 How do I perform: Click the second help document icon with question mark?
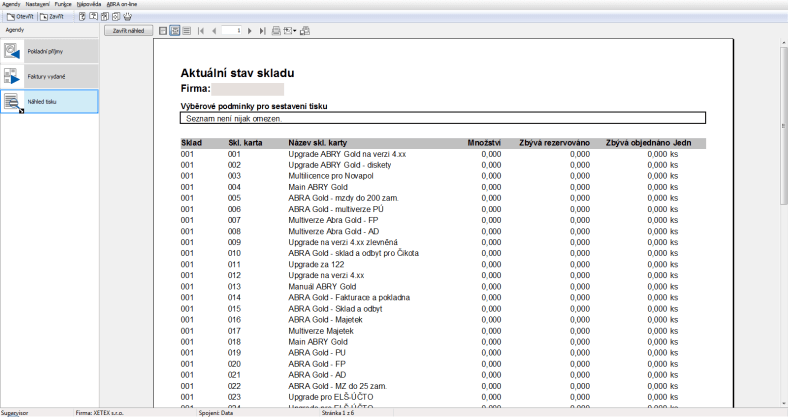93,17
